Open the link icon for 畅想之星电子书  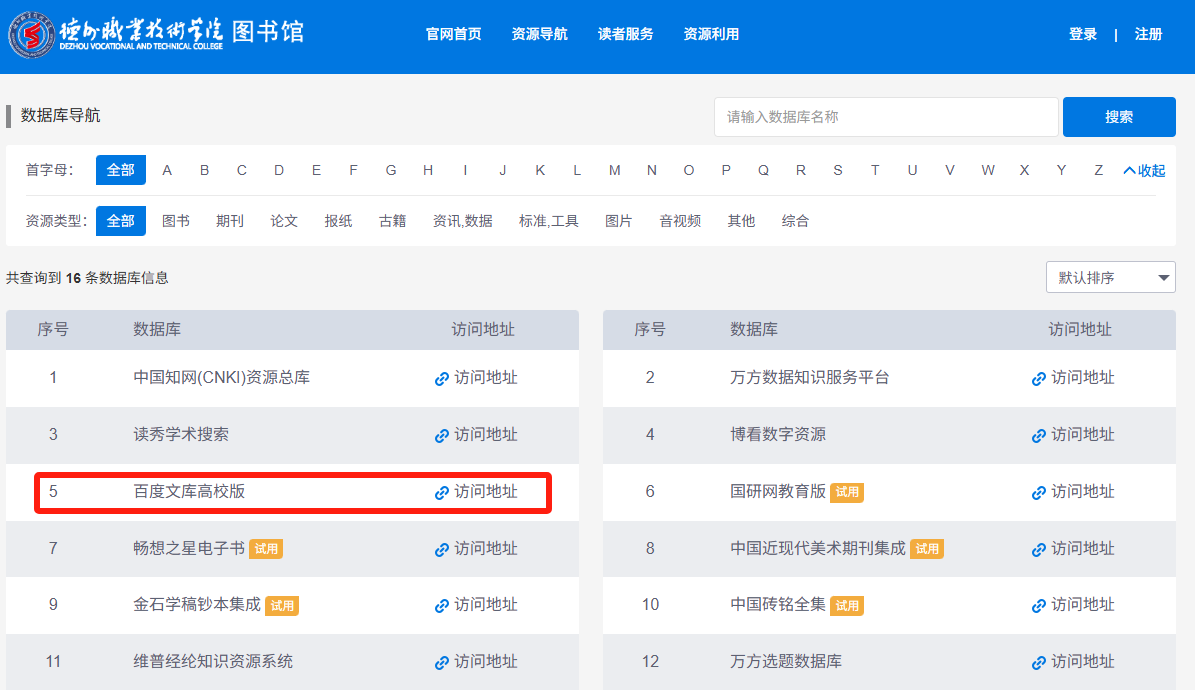441,550
